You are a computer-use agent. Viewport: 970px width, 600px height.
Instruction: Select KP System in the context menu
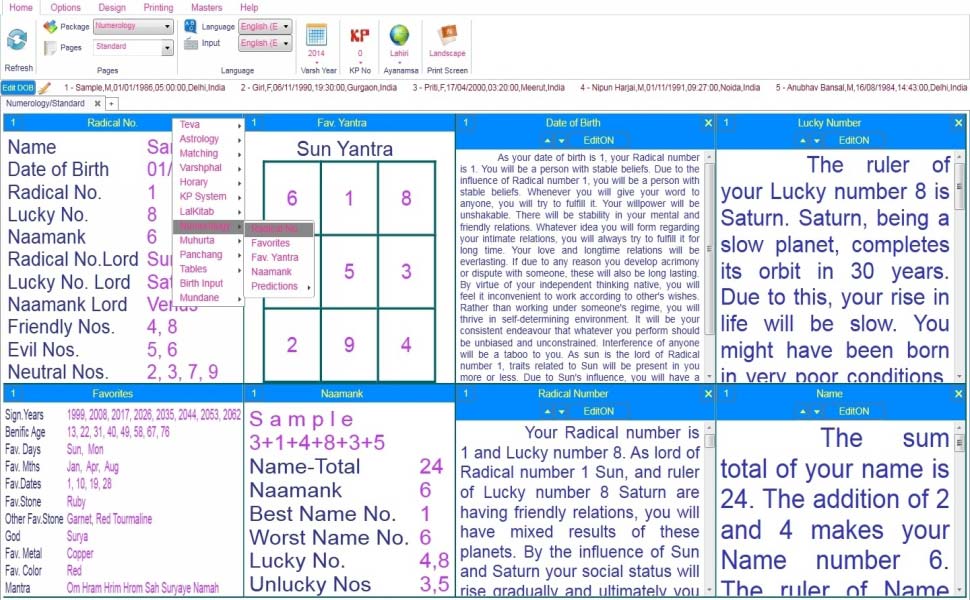(x=208, y=196)
